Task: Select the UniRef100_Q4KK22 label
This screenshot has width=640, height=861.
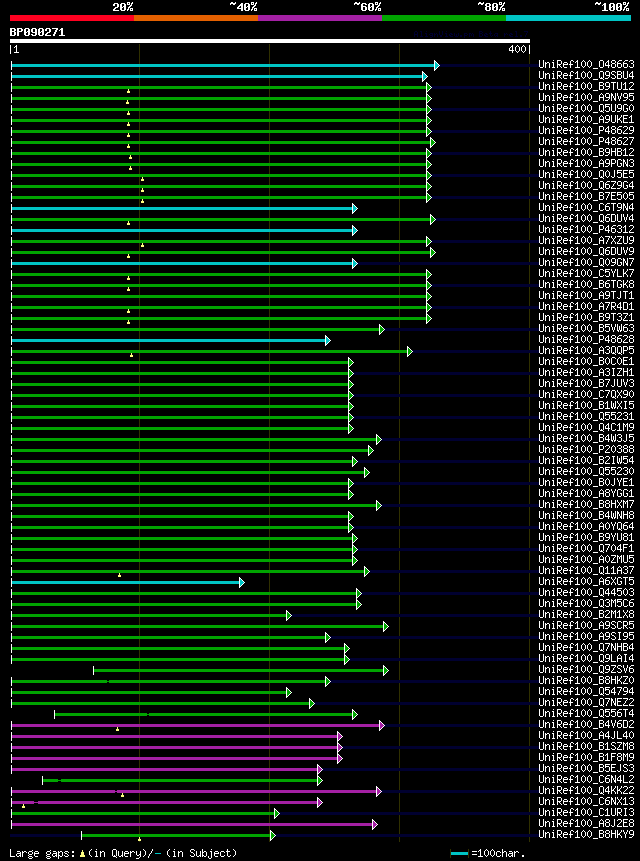Action: click(x=586, y=790)
